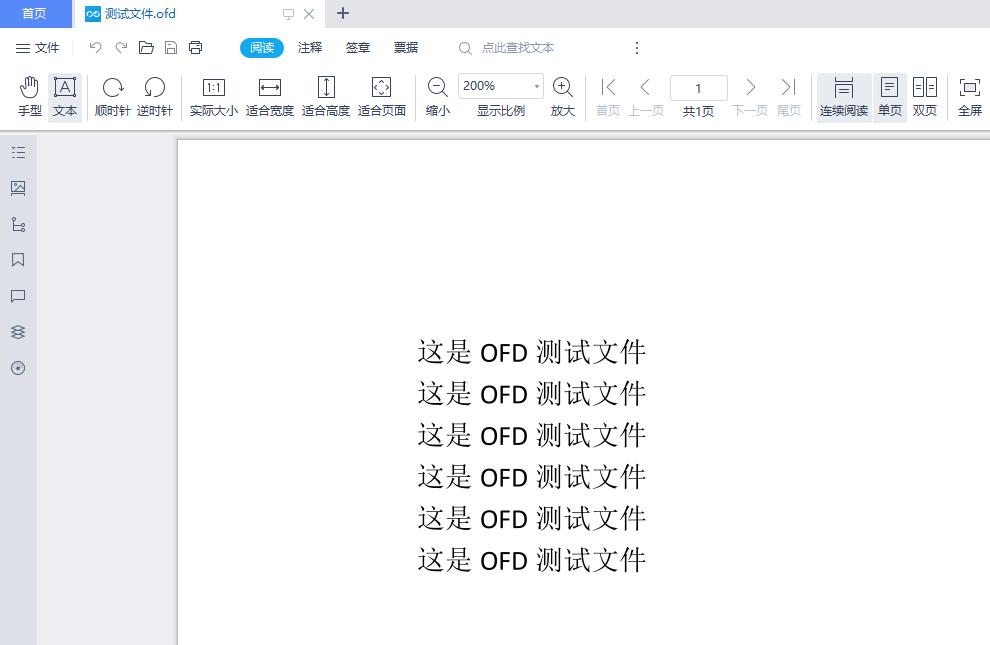Viewport: 990px width, 645px height.
Task: Enable continuous reading mode (连续阅读)
Action: (x=843, y=96)
